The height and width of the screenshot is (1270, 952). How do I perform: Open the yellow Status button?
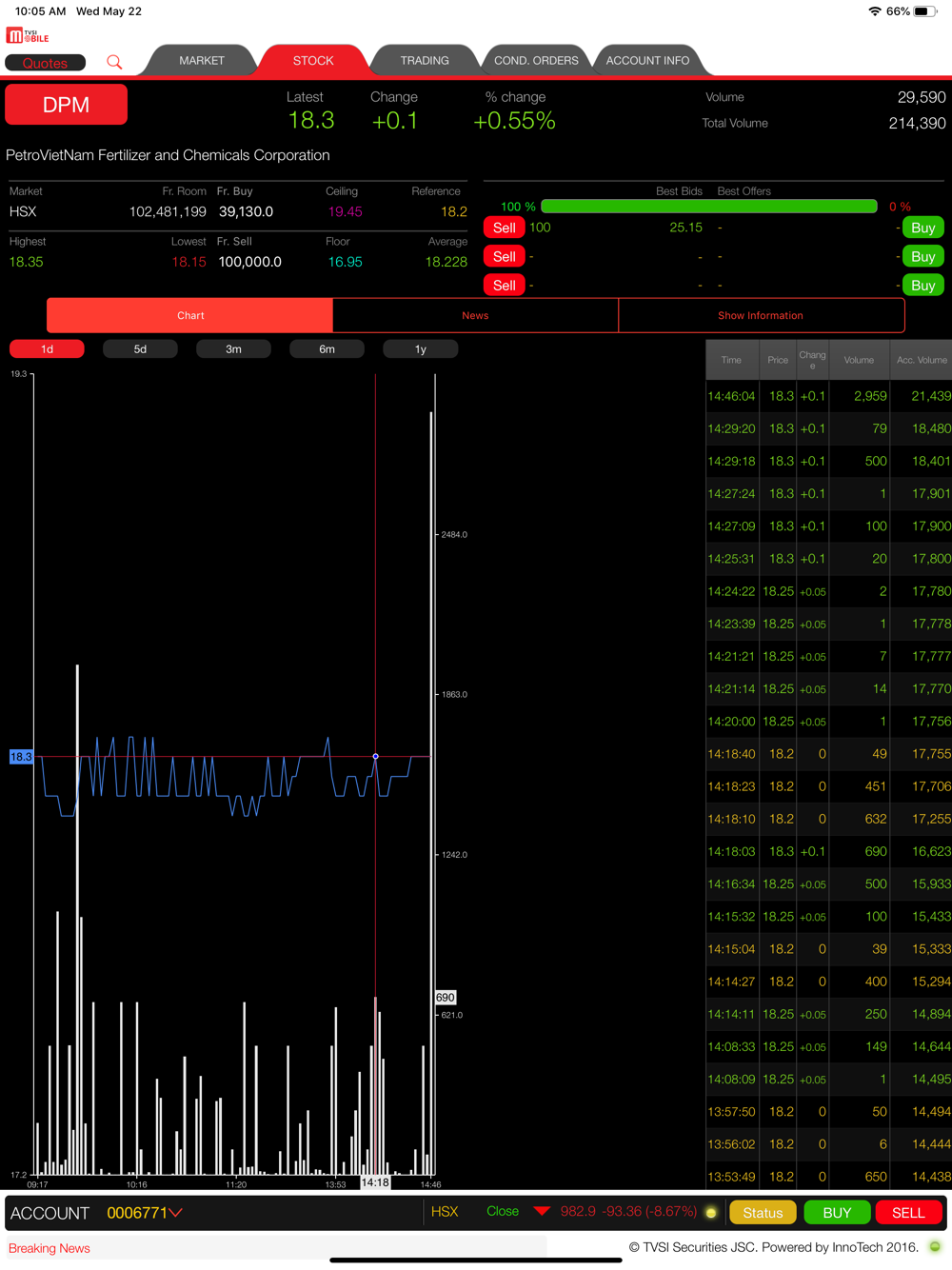click(763, 1213)
